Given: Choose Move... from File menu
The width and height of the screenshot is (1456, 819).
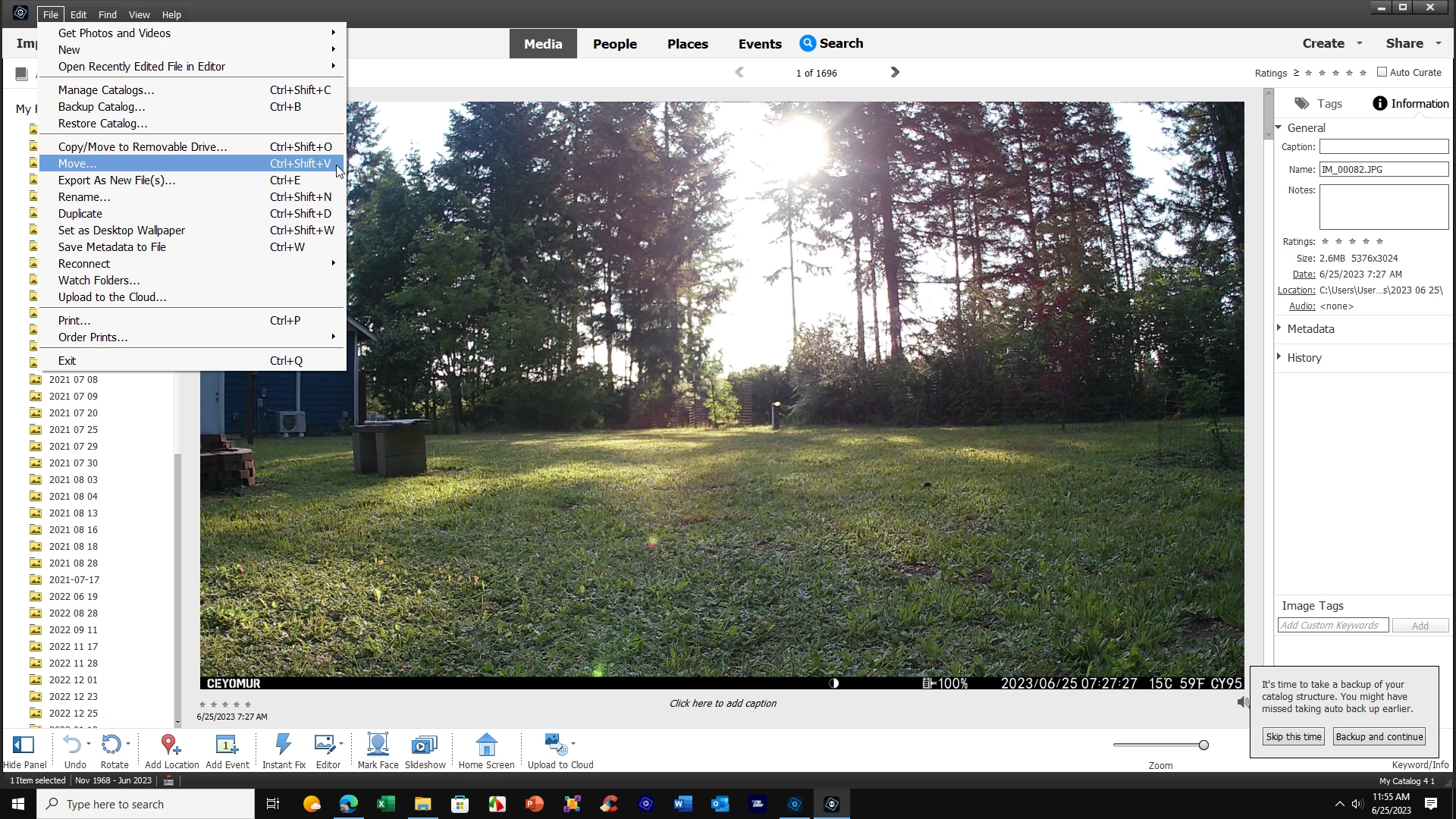Looking at the screenshot, I should click(x=77, y=163).
